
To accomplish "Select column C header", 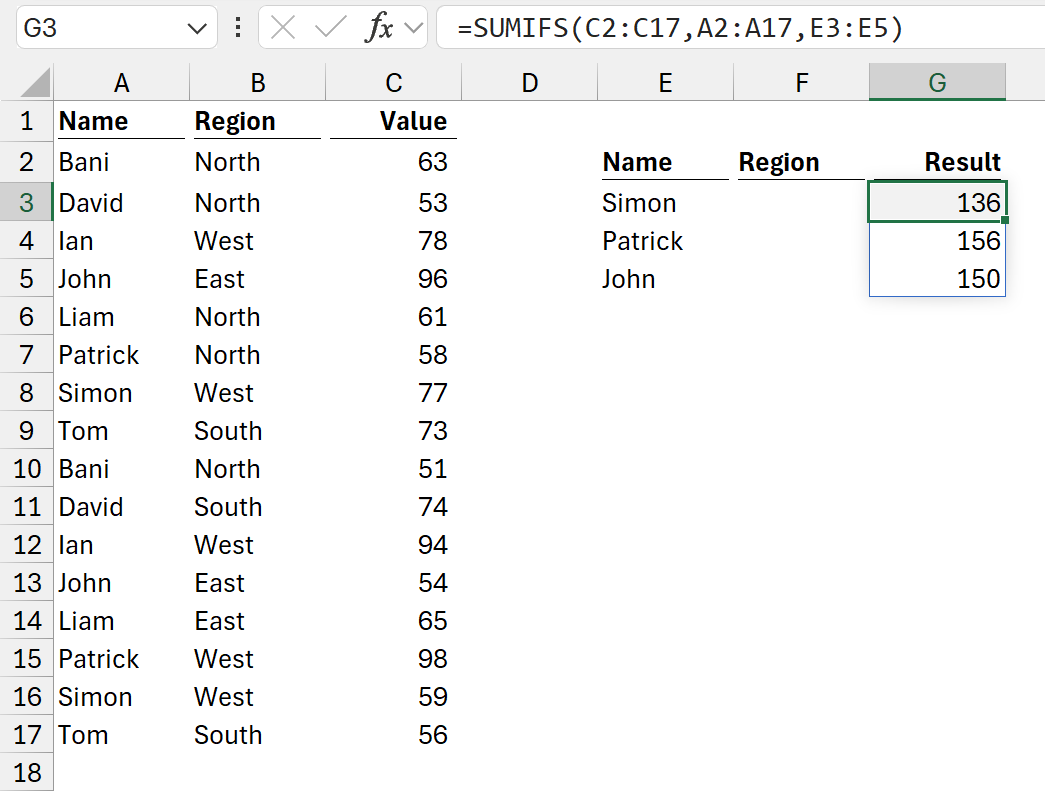I will click(393, 84).
